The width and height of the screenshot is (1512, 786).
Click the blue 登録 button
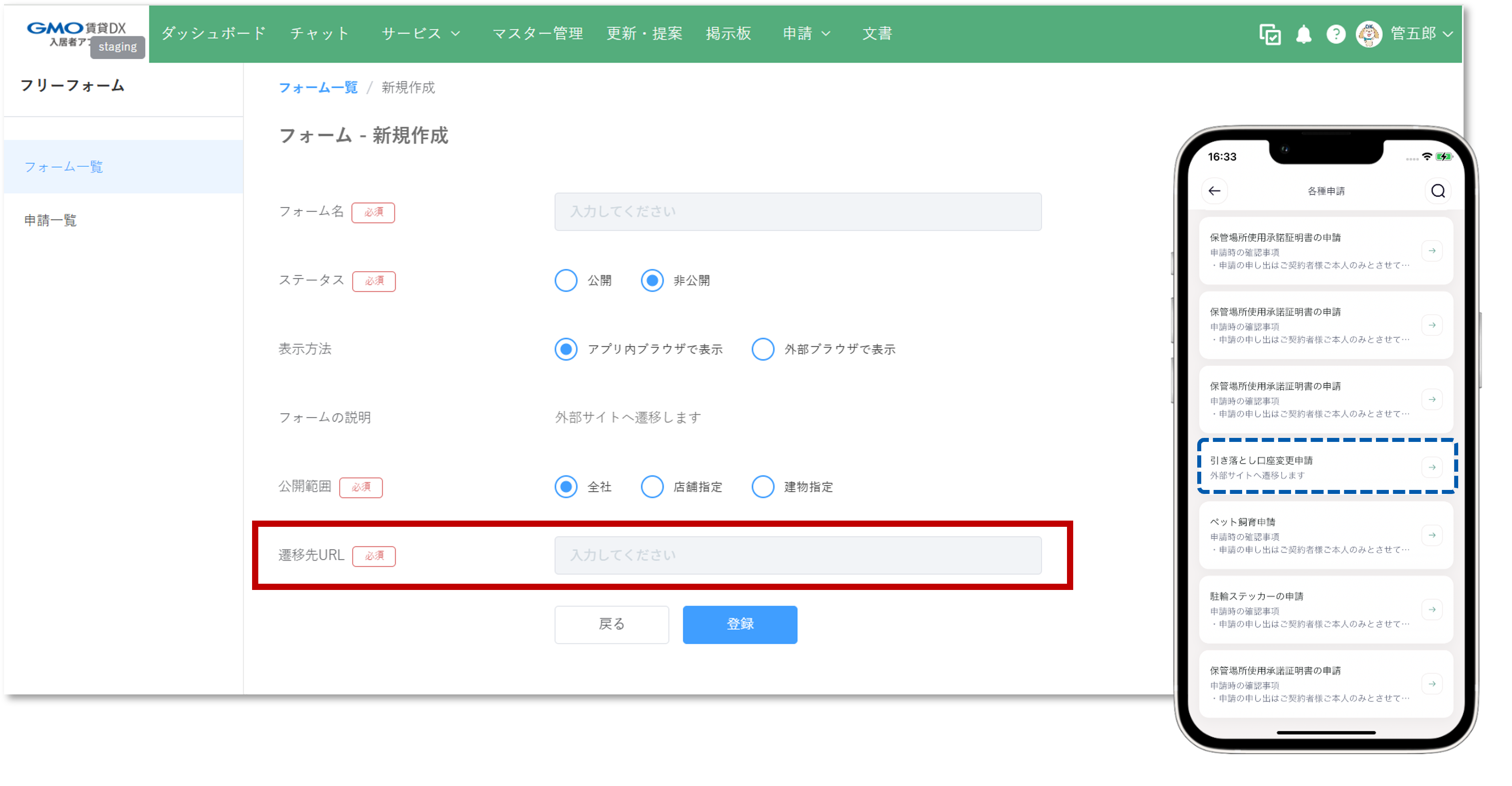coord(740,624)
